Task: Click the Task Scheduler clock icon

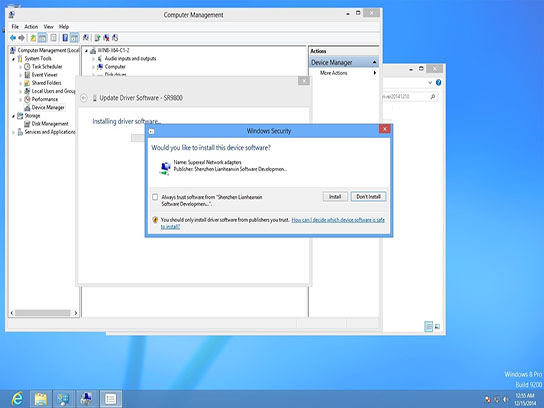Action: click(27, 67)
